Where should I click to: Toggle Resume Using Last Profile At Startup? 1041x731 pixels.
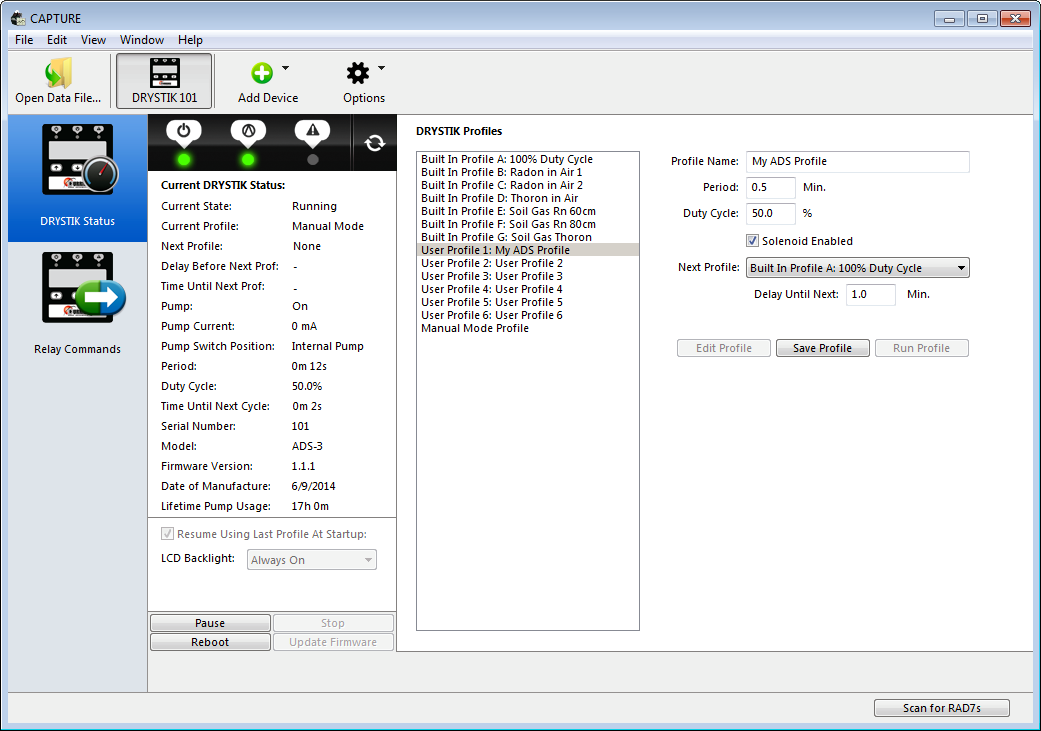coord(168,534)
